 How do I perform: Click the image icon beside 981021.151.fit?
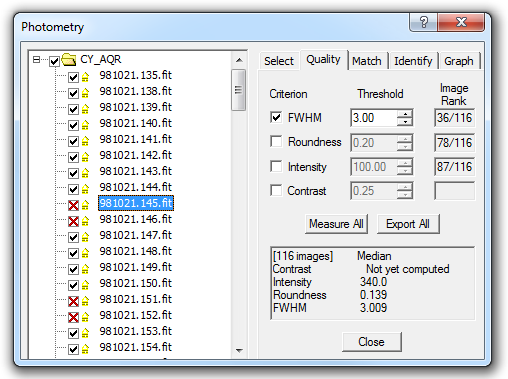pyautogui.click(x=85, y=301)
